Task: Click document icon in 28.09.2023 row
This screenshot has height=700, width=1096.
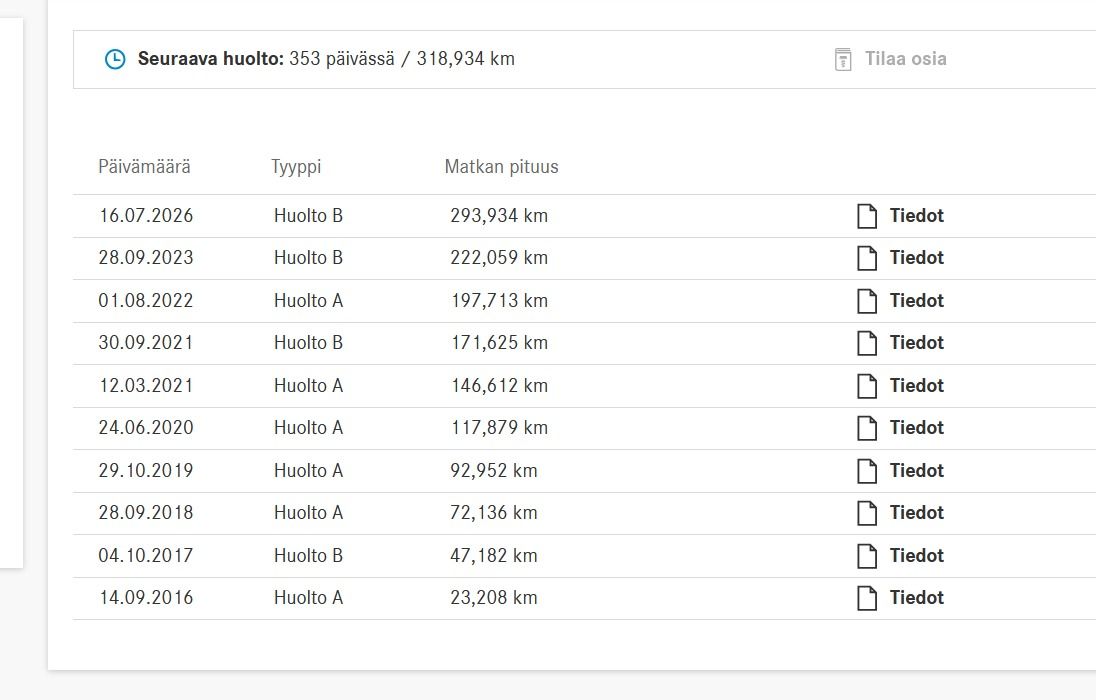Action: click(867, 258)
